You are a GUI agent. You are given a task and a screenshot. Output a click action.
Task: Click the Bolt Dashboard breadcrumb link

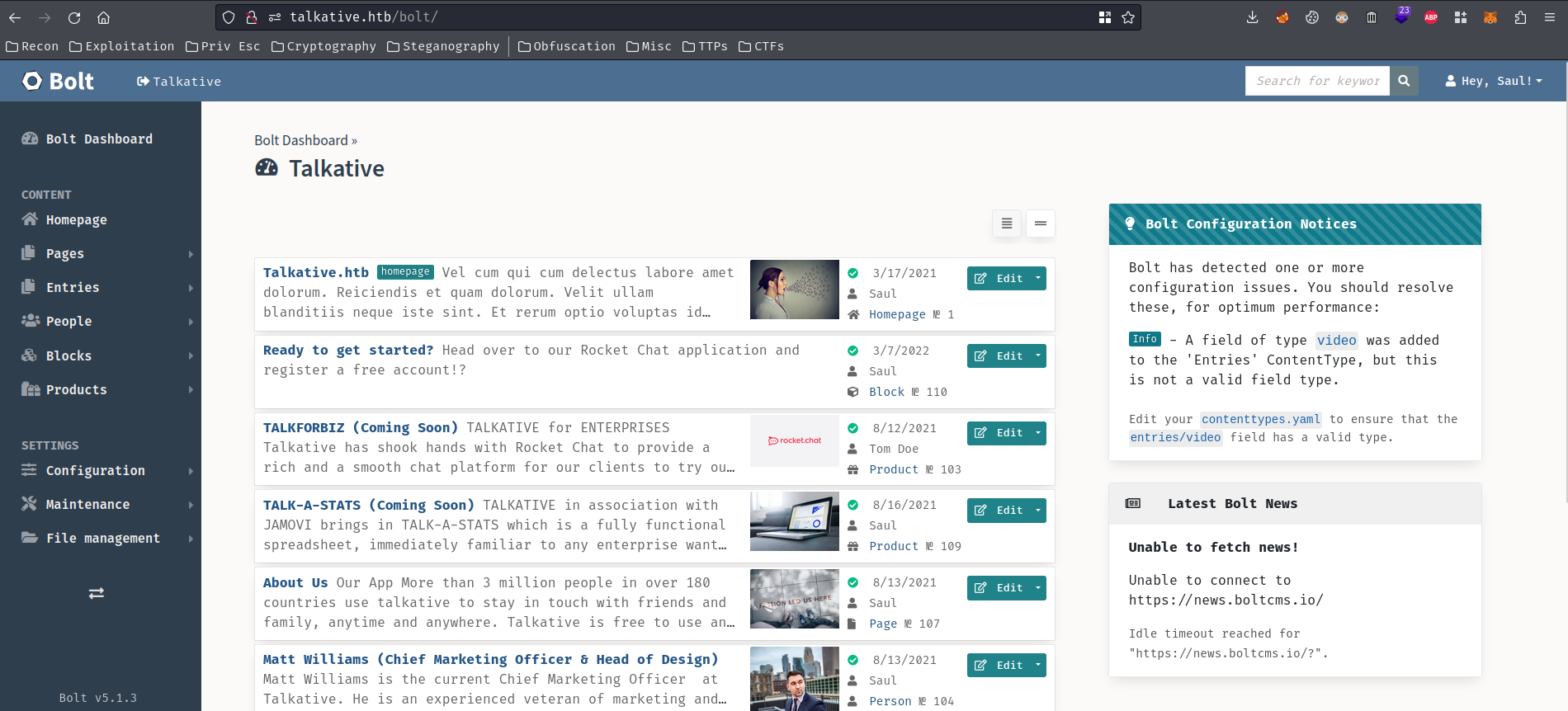[301, 140]
